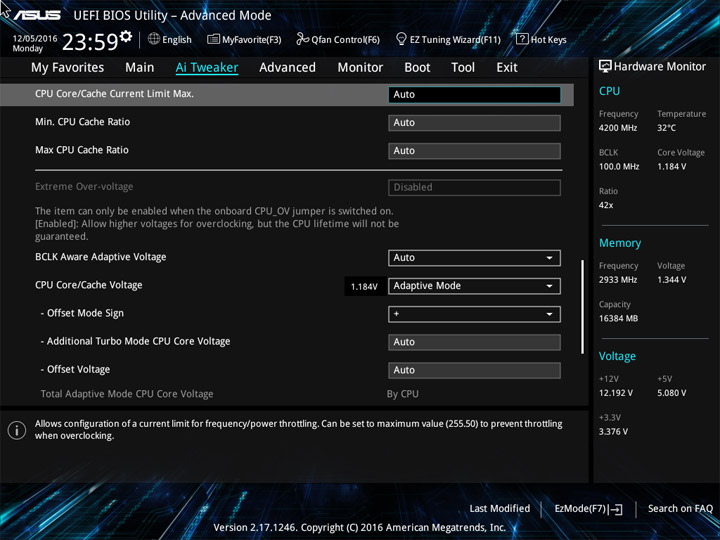Open MyFavorite(F3) list icon
720x540 pixels.
(213, 39)
